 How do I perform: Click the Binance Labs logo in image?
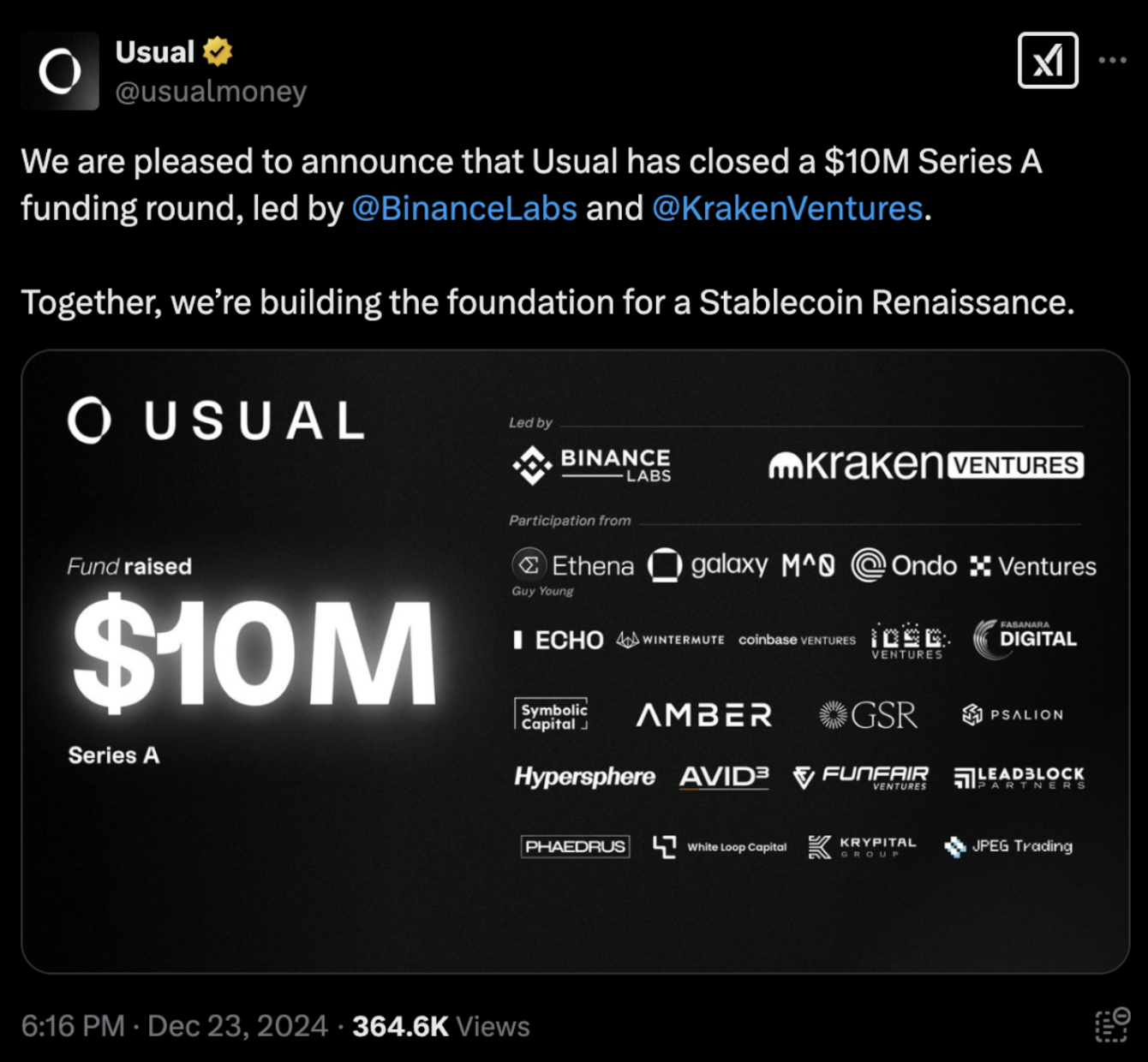click(592, 465)
